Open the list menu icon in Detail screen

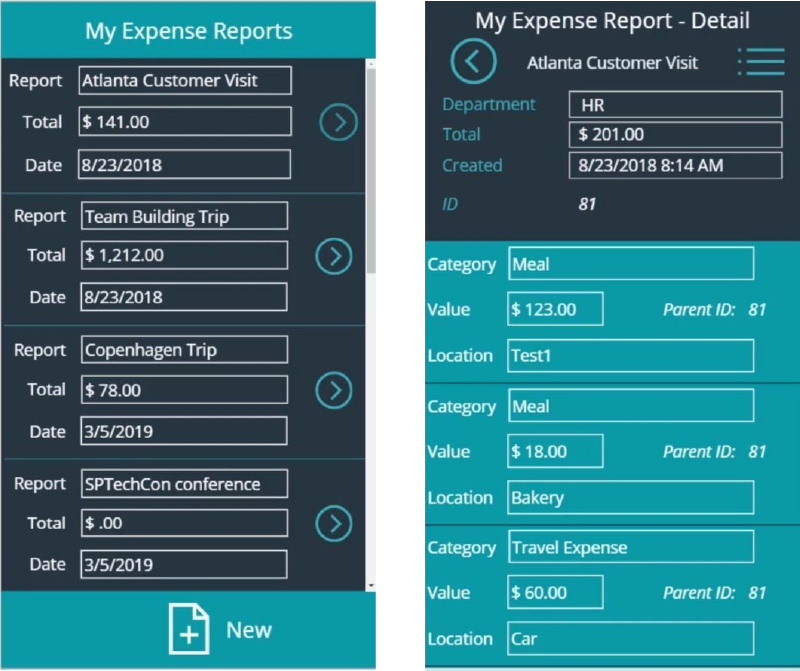tap(761, 62)
